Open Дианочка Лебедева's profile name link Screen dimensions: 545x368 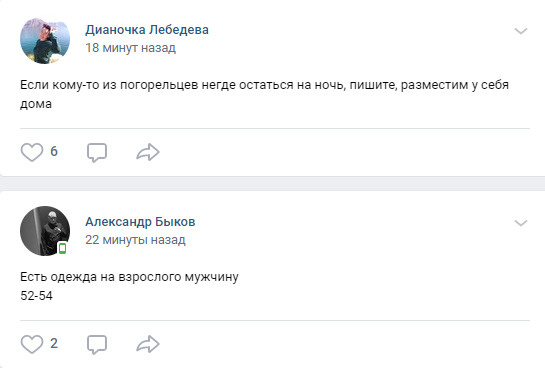pos(147,30)
